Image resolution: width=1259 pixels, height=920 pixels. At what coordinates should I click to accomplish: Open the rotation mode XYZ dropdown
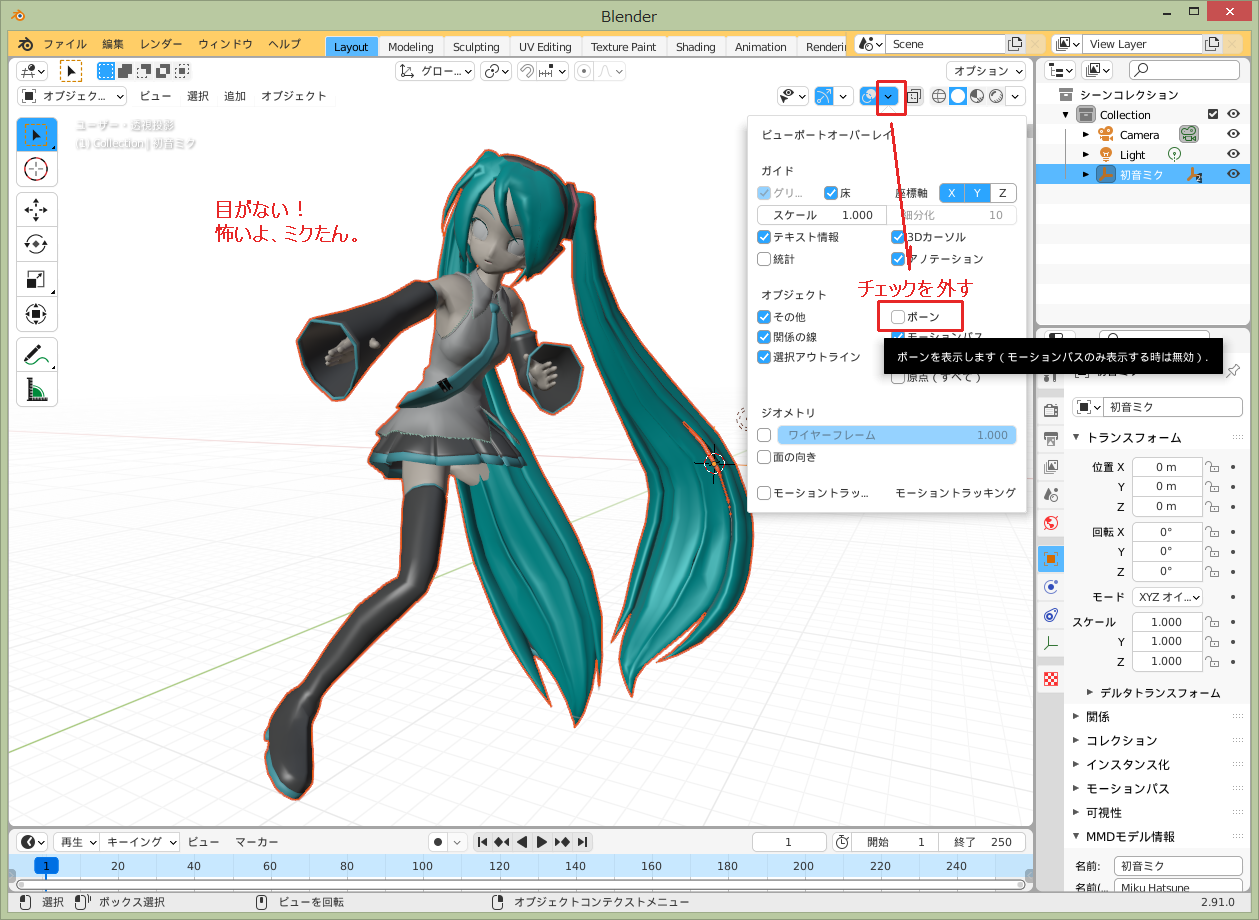[1168, 597]
